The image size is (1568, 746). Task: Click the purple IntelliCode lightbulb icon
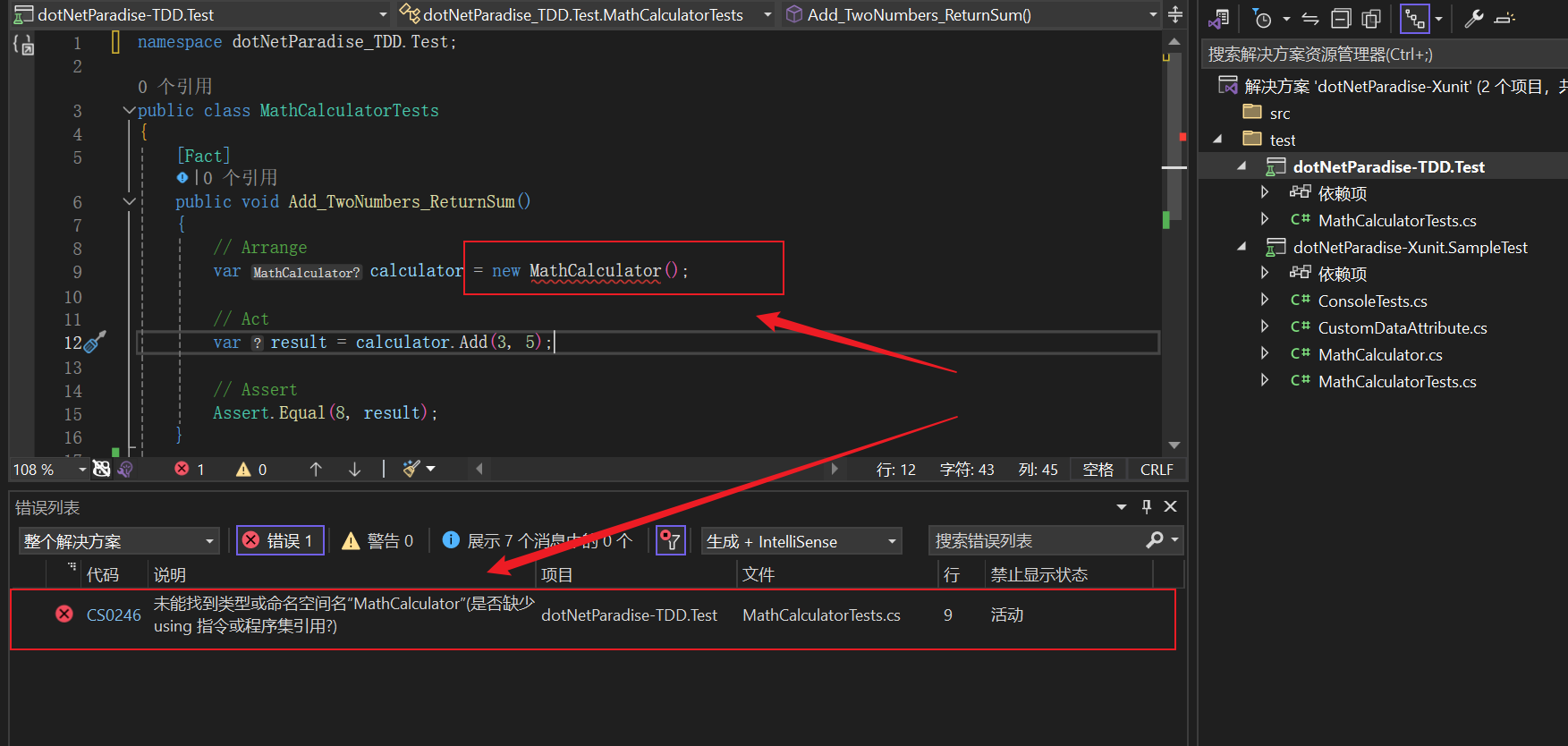(125, 469)
